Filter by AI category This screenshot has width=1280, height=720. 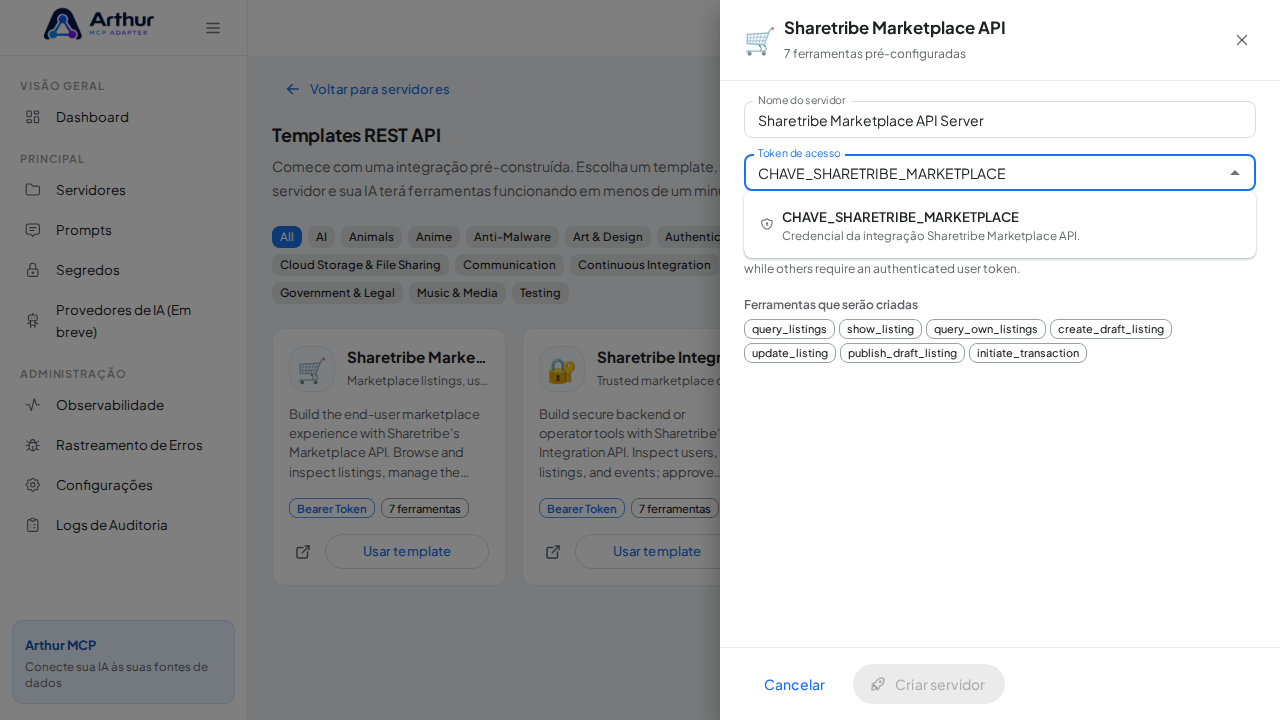[321, 237]
